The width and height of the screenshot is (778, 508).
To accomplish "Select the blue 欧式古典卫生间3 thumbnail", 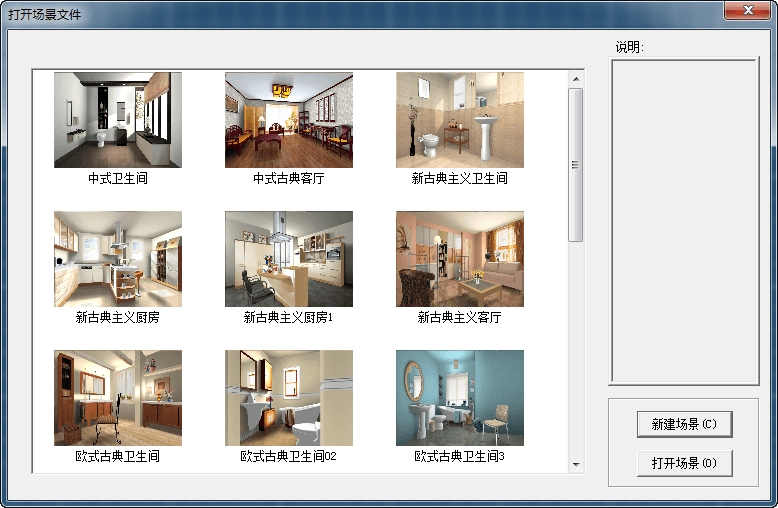I will pos(460,397).
